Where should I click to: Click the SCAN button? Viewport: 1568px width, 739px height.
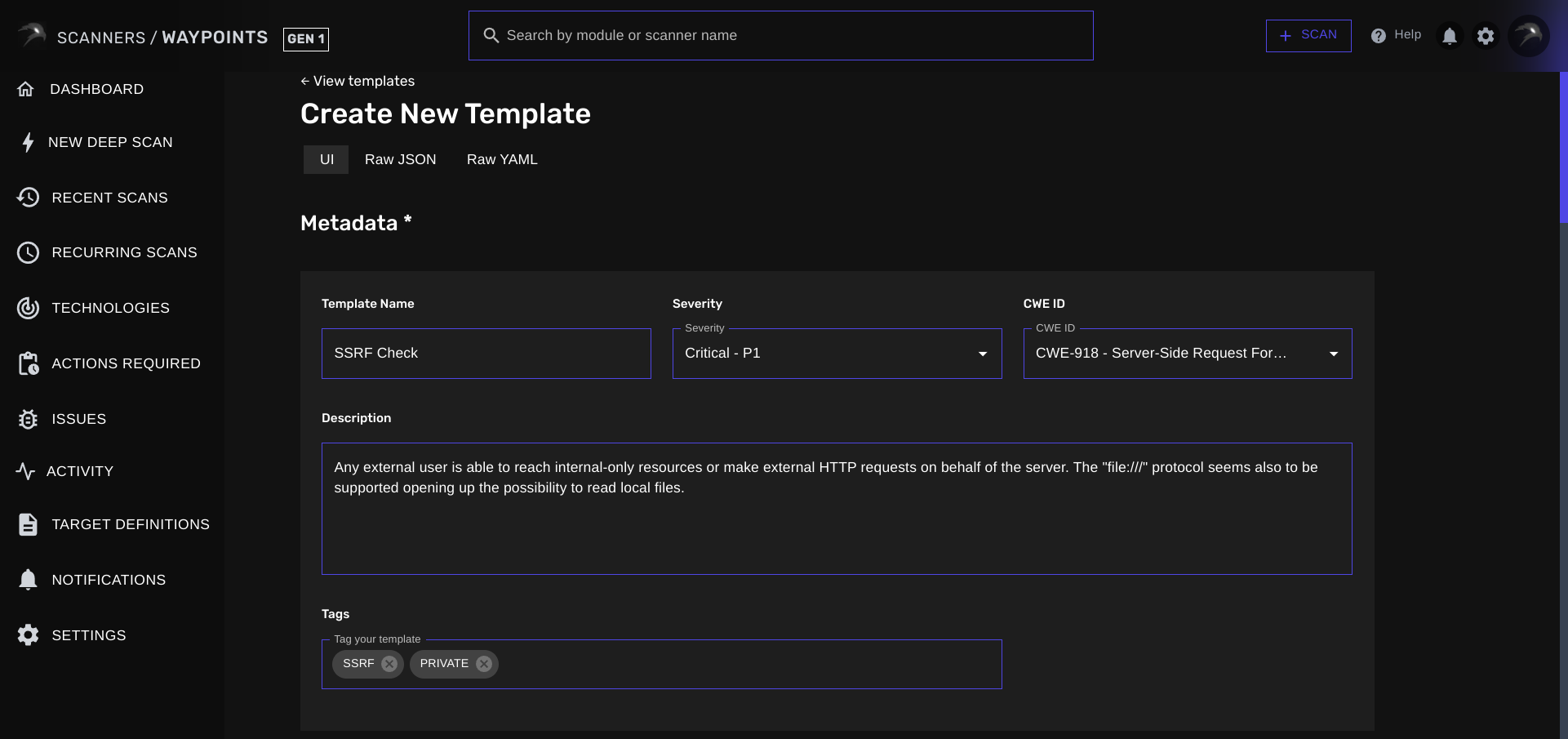1308,35
